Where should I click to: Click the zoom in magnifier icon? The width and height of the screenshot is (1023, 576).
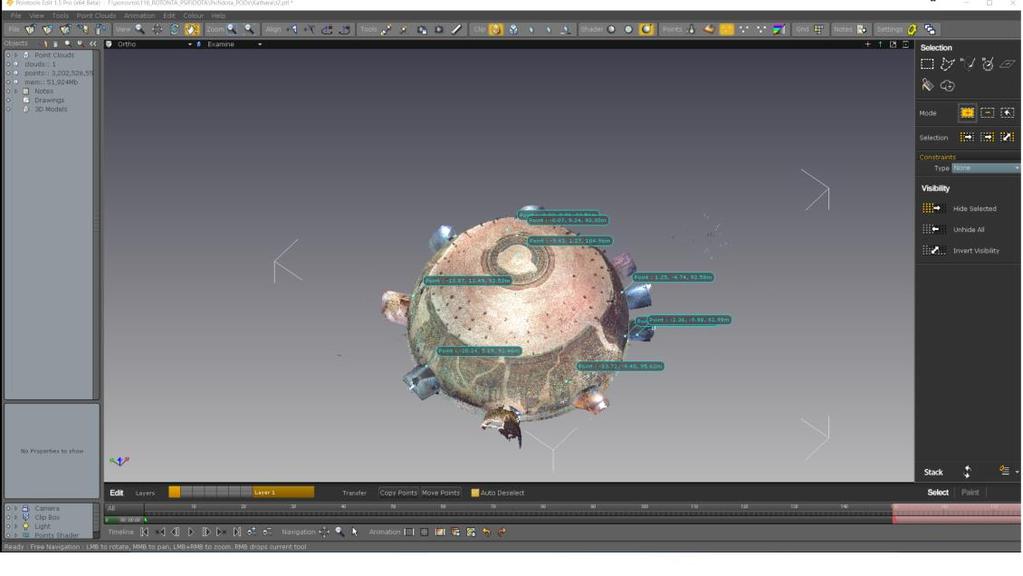pos(232,29)
